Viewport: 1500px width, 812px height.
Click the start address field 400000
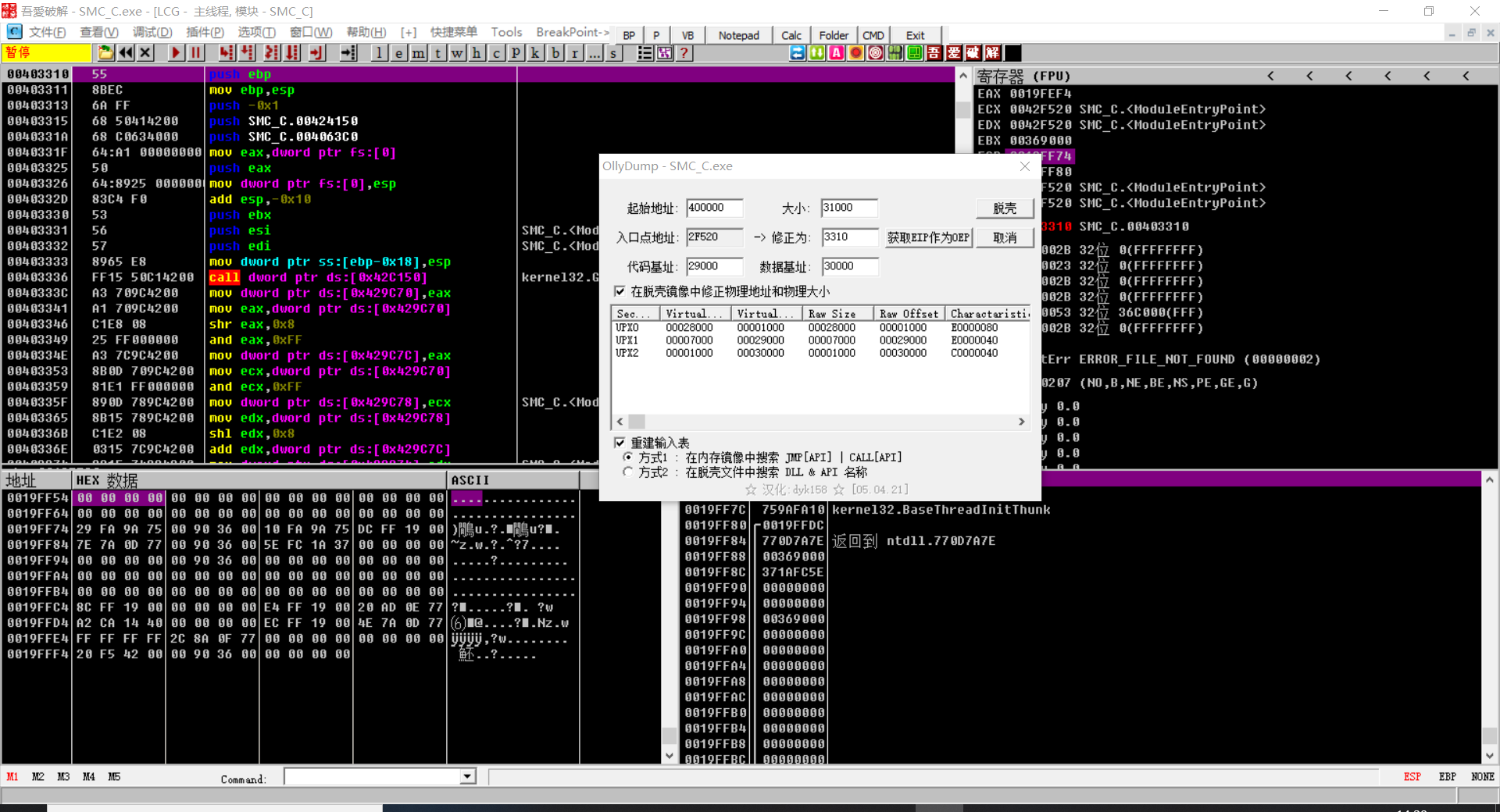pos(714,208)
